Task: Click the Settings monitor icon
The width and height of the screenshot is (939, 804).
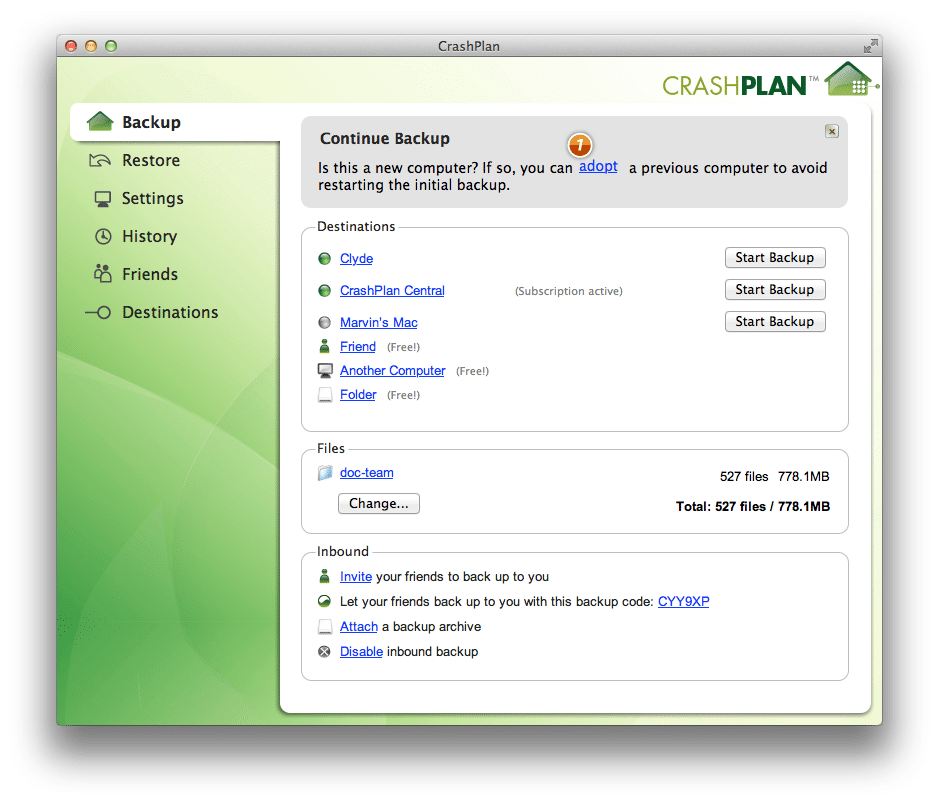Action: pos(103,199)
